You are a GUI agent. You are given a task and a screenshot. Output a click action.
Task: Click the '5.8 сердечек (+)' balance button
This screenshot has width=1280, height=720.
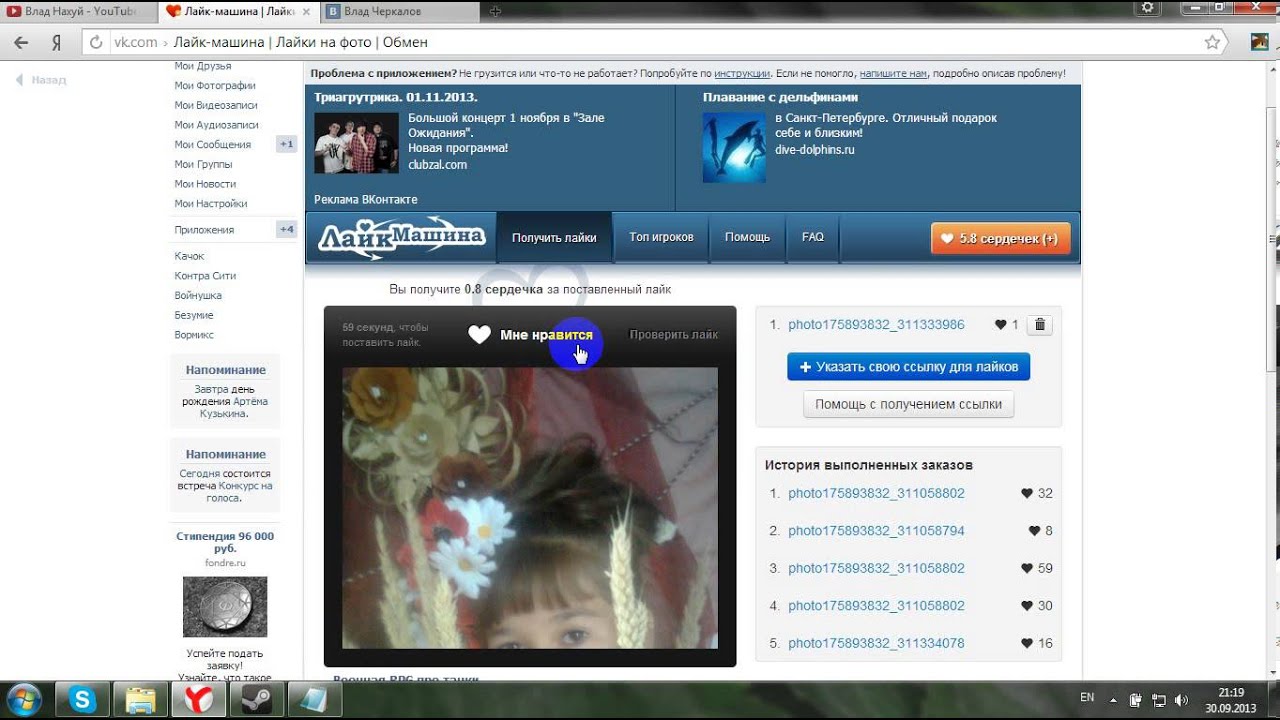1001,239
